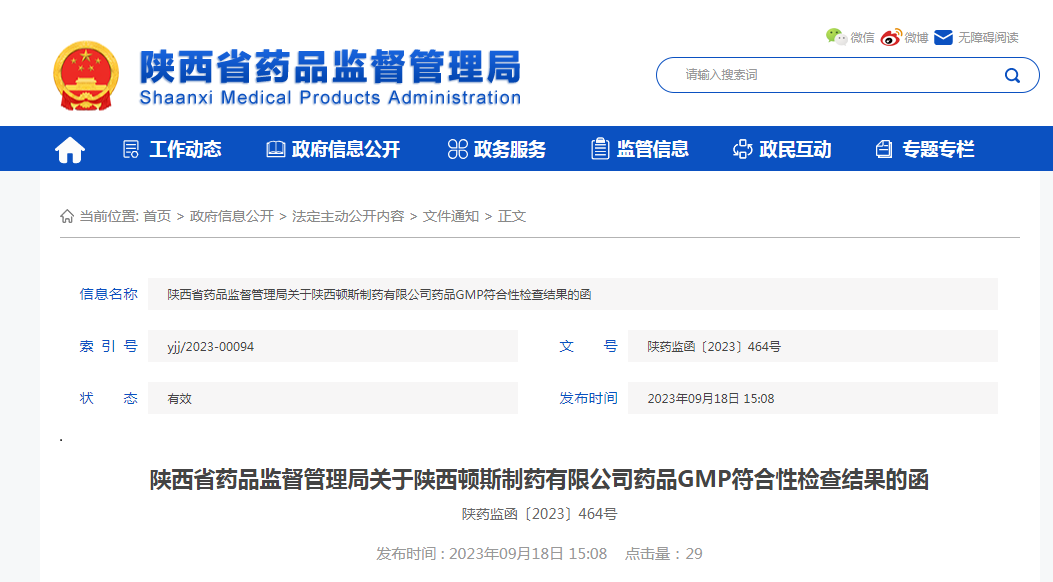Click the 微博 text link
The image size is (1053, 582).
916,38
